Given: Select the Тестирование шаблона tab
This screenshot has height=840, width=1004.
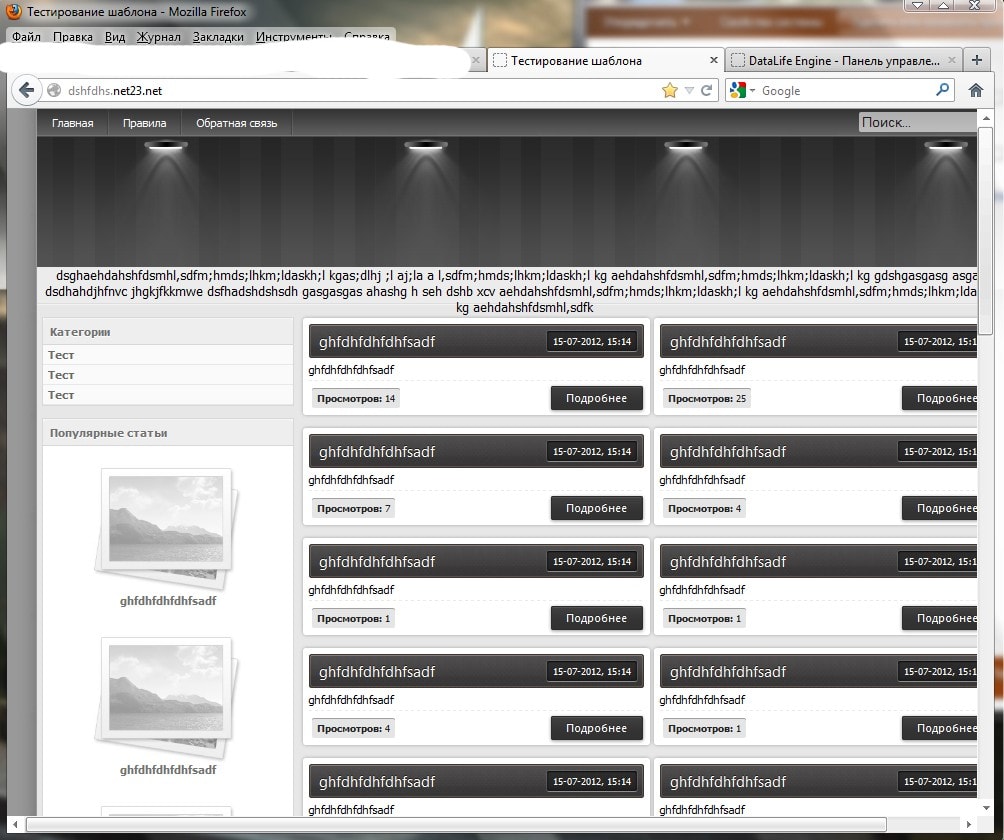Looking at the screenshot, I should point(605,60).
